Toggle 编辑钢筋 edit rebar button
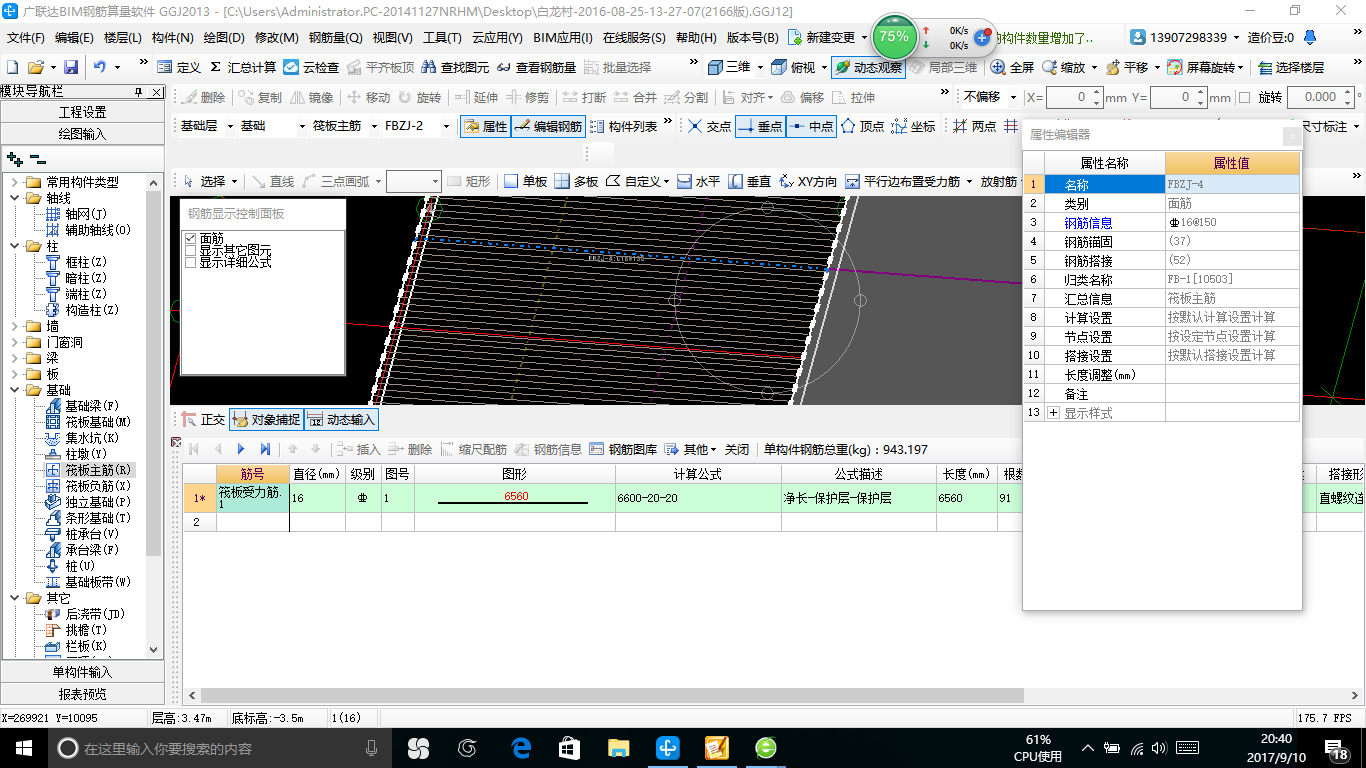Image resolution: width=1366 pixels, height=768 pixels. [x=548, y=126]
